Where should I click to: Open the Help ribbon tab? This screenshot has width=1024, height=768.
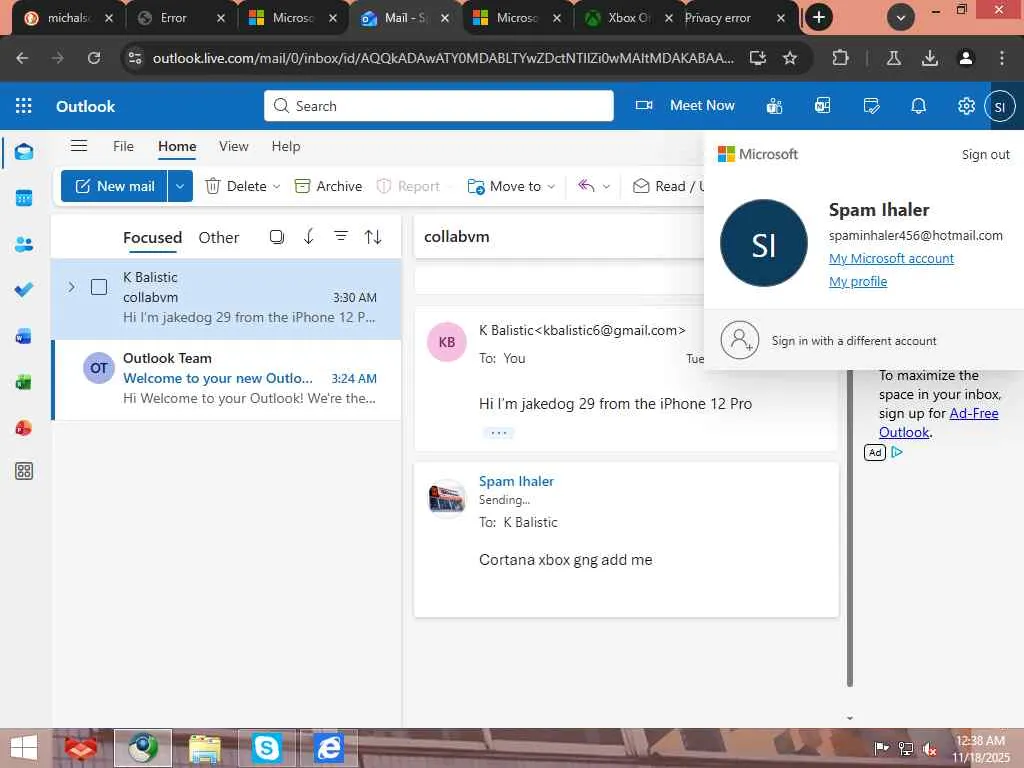point(286,146)
